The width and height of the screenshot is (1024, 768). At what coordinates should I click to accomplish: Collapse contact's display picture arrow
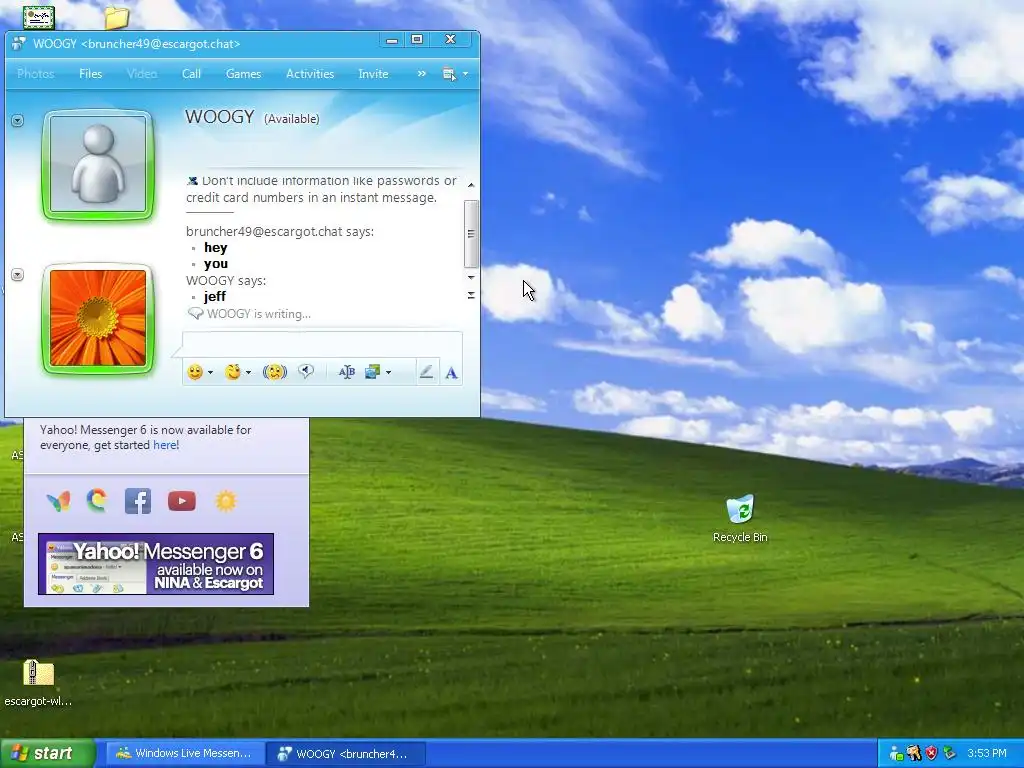click(x=18, y=121)
